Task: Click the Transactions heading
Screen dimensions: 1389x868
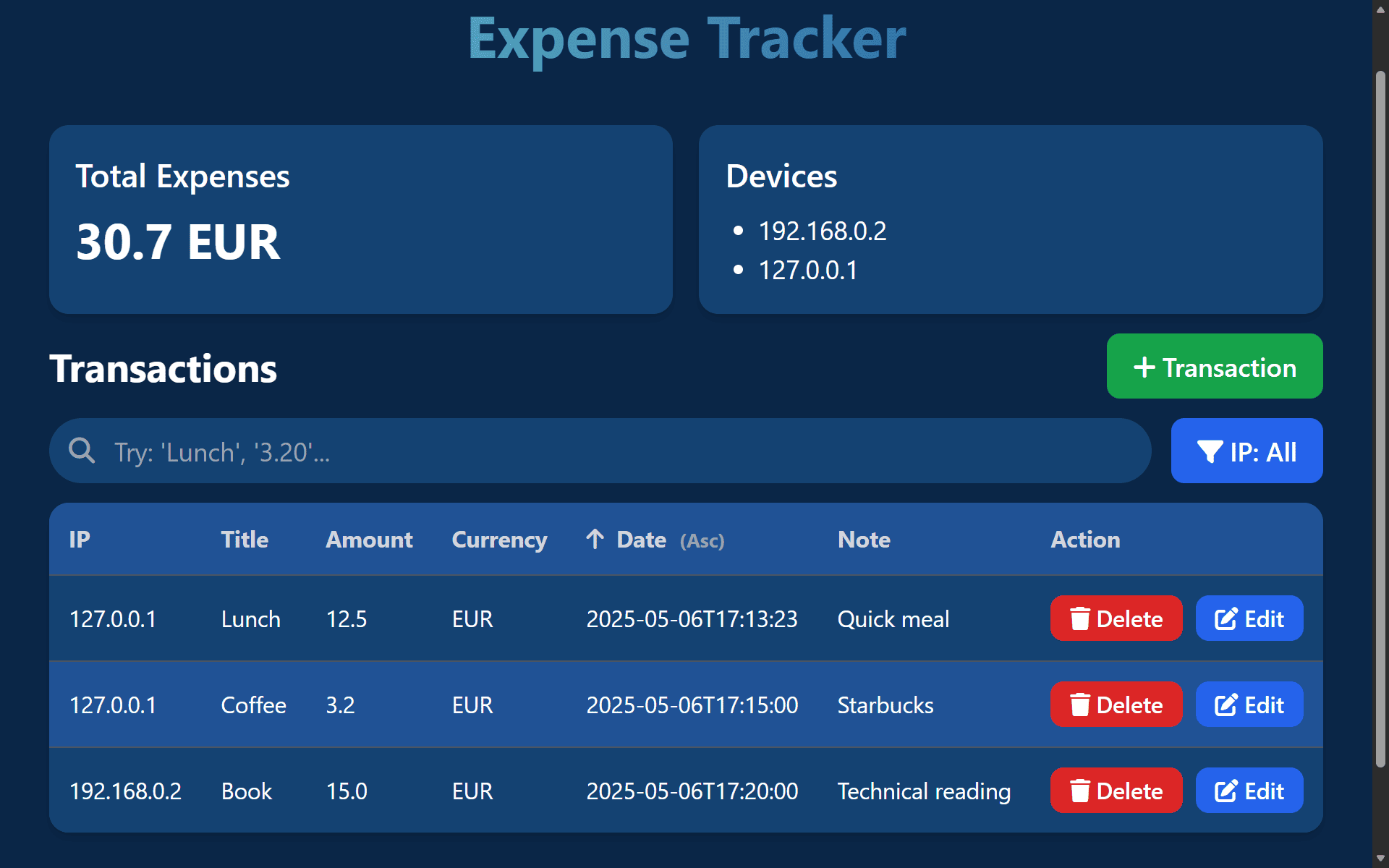Action: click(x=163, y=369)
